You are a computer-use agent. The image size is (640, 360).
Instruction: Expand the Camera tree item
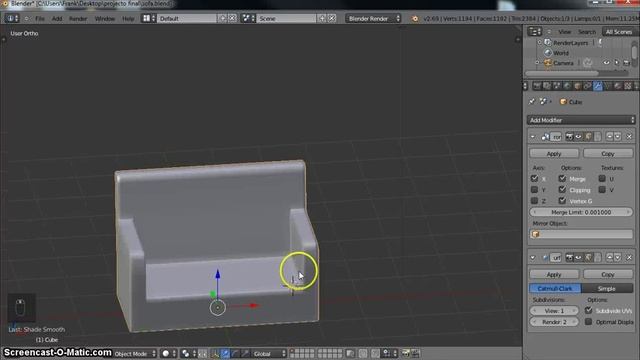[x=538, y=63]
